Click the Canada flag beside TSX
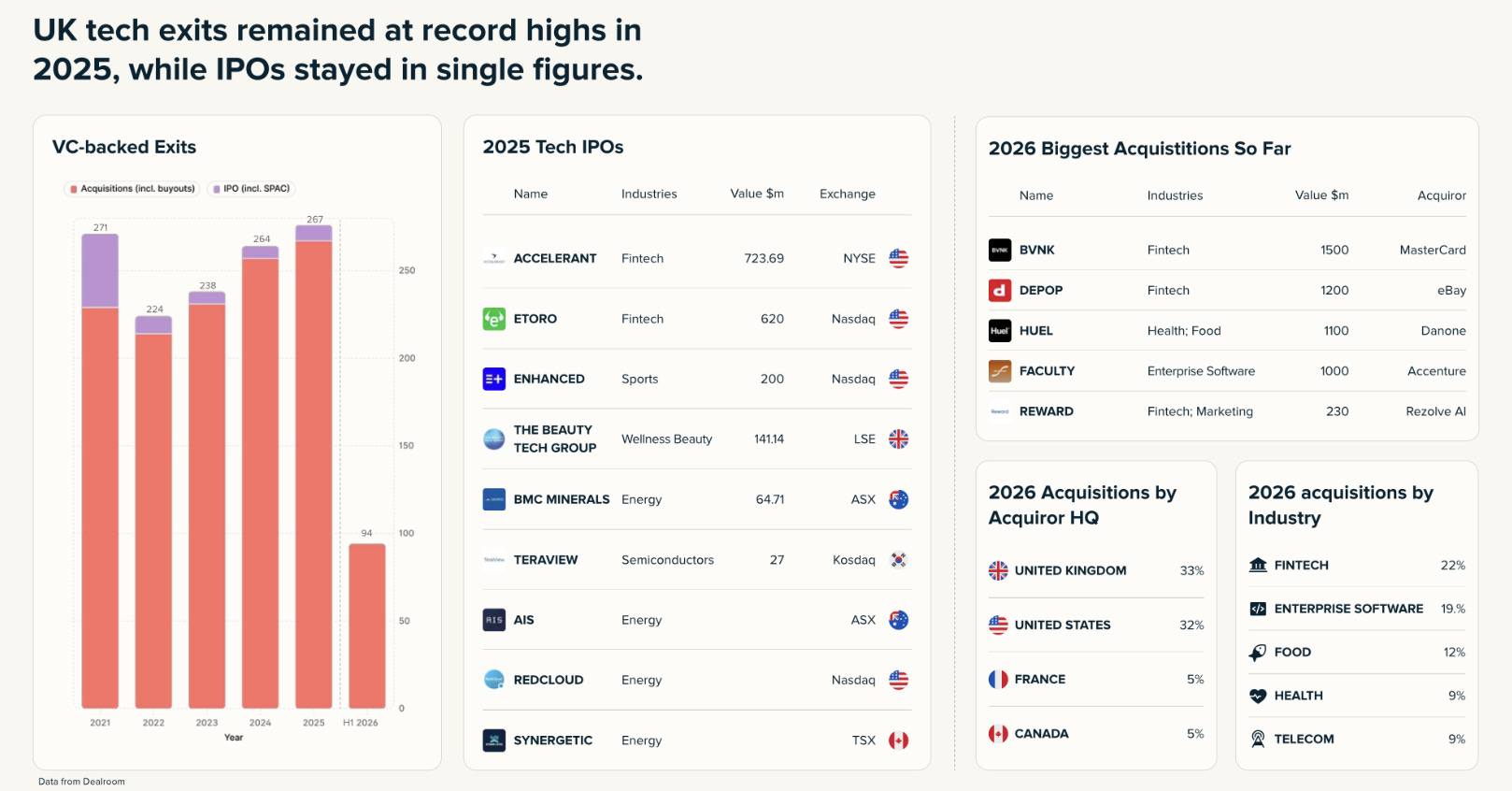The width and height of the screenshot is (1512, 791). pyautogui.click(x=898, y=741)
